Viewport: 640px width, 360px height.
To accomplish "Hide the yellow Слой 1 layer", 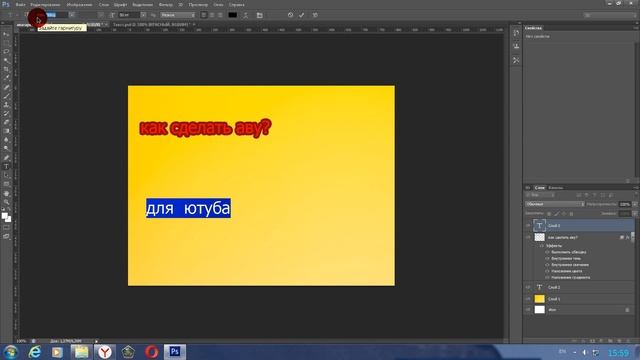I will [528, 299].
